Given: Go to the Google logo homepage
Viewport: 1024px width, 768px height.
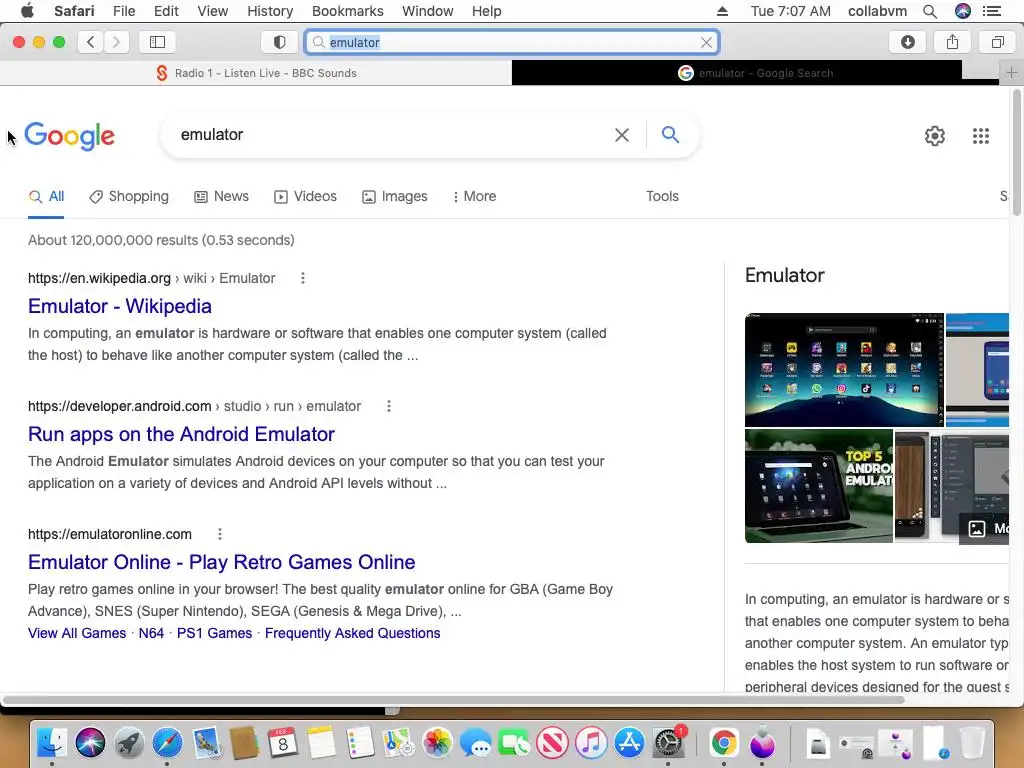Looking at the screenshot, I should pos(69,136).
